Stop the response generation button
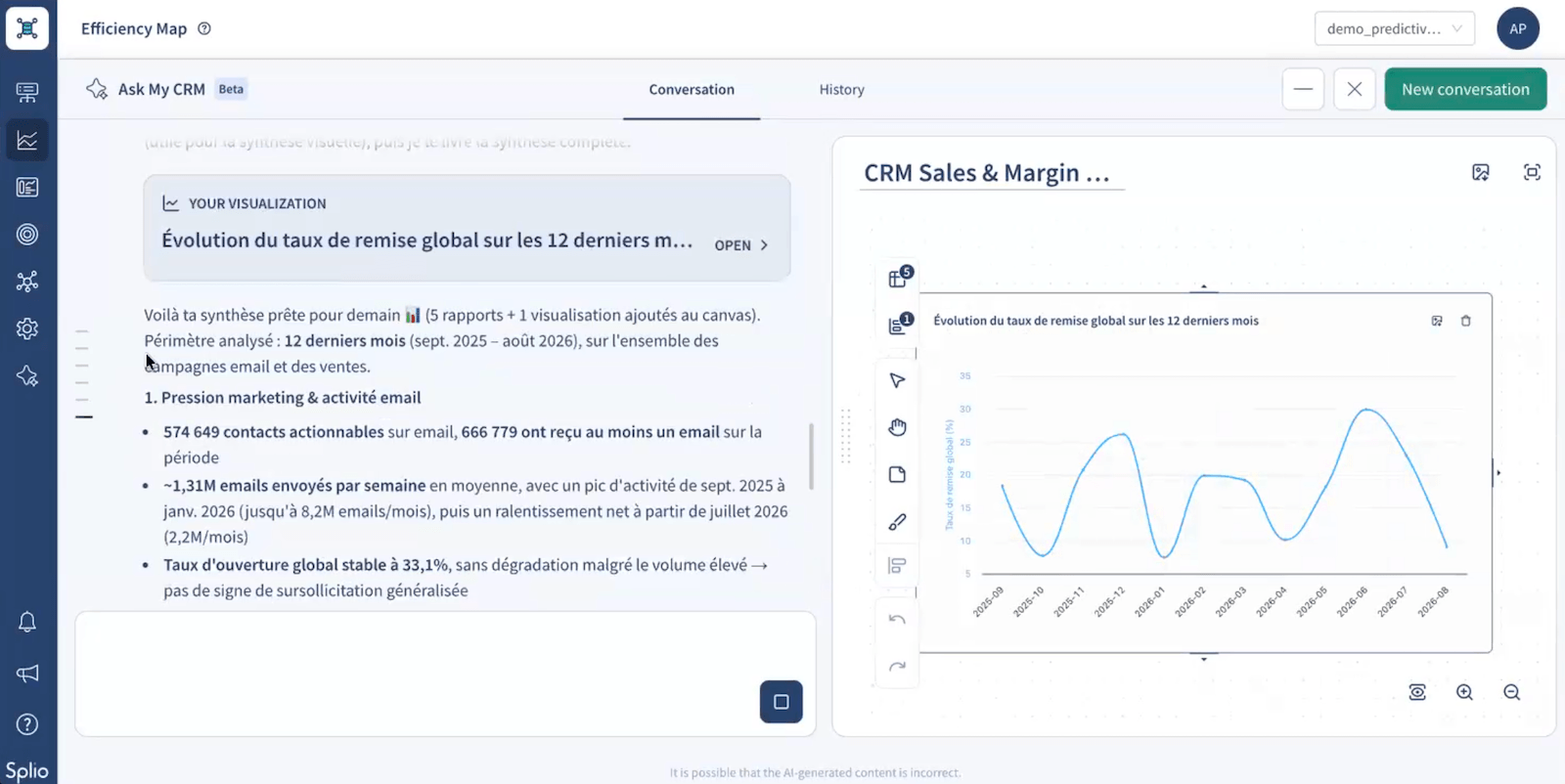 [781, 702]
